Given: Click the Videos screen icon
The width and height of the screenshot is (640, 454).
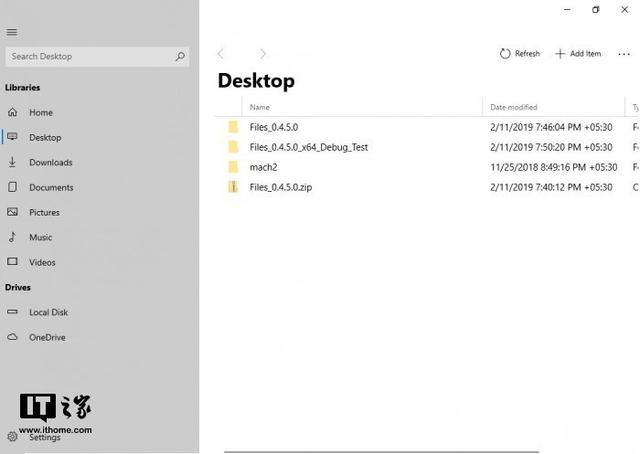Looking at the screenshot, I should 13,262.
